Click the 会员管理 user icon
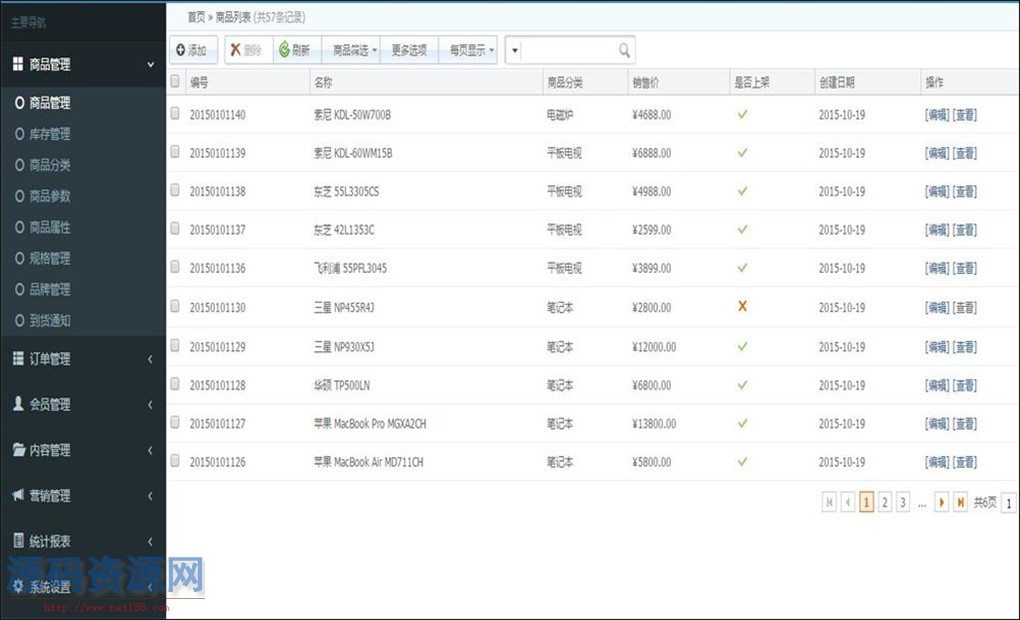Viewport: 1020px width, 620px height. coord(18,403)
